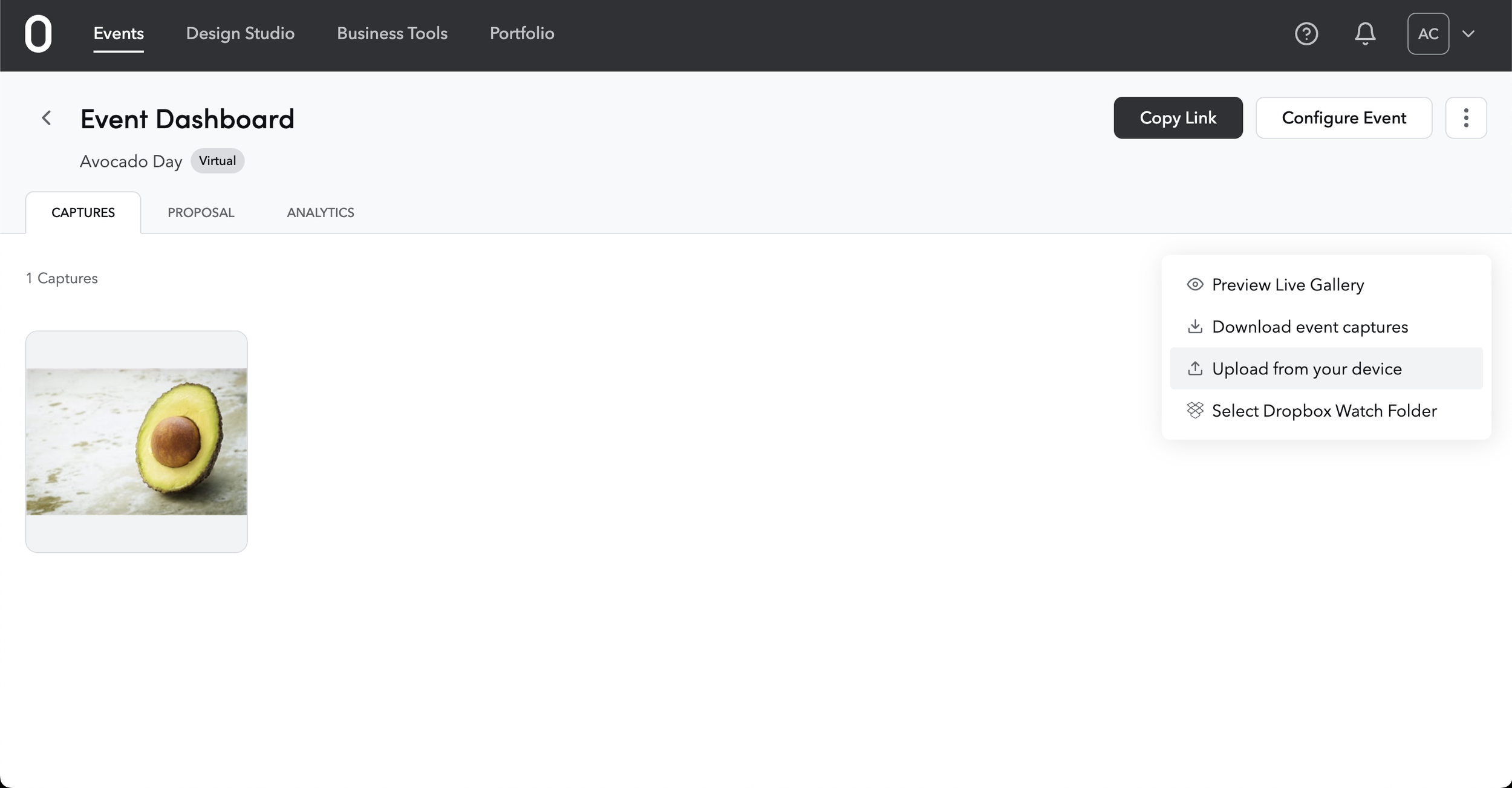Select Download event captures menu entry
The height and width of the screenshot is (788, 1512).
pos(1326,327)
